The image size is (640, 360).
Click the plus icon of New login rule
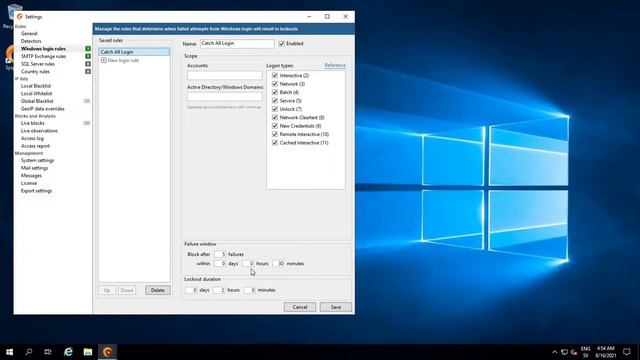point(104,60)
